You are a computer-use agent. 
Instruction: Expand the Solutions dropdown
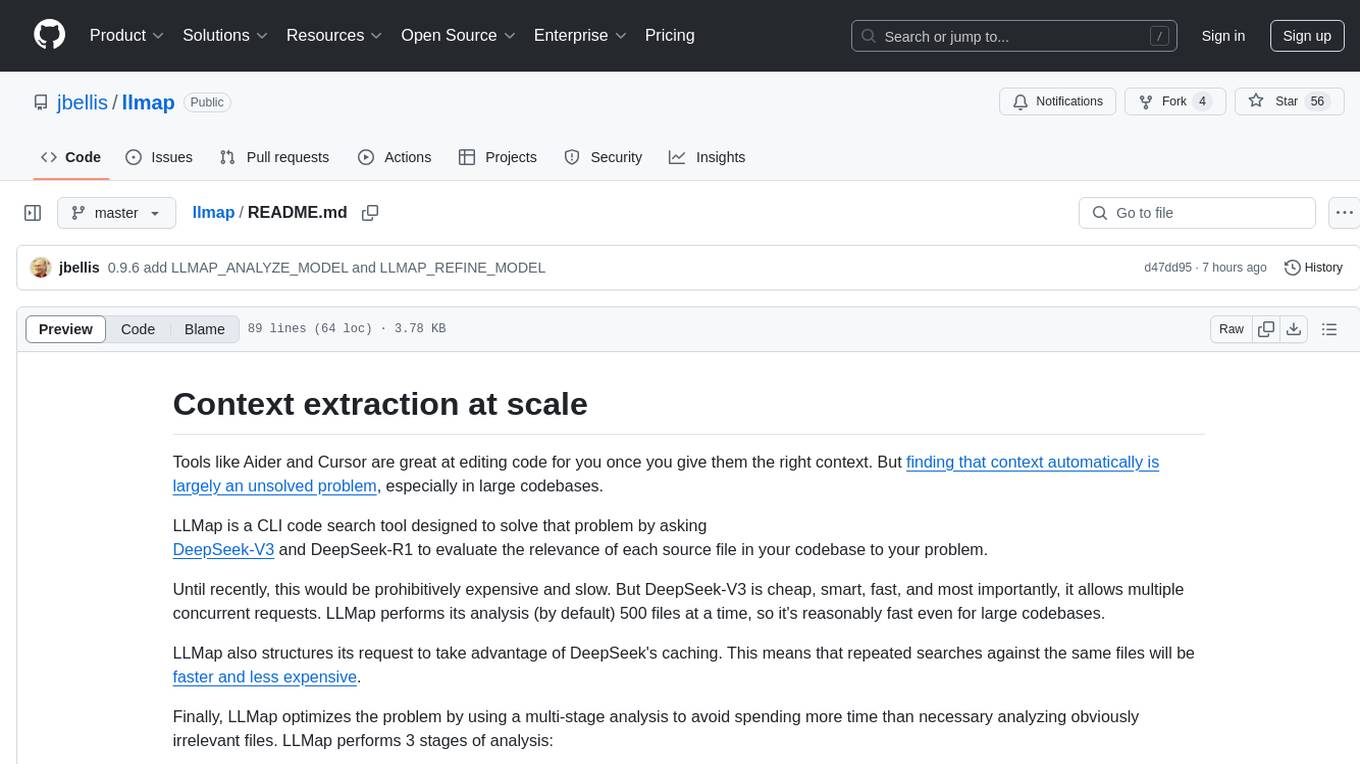[x=225, y=35]
